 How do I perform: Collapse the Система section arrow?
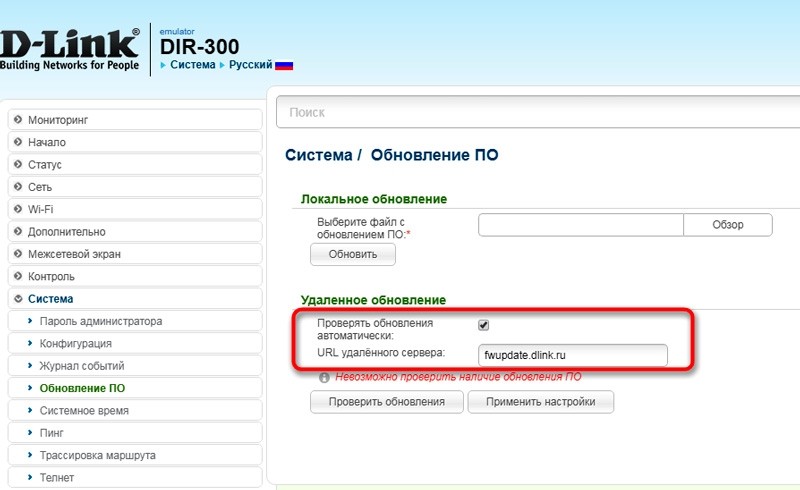click(18, 299)
